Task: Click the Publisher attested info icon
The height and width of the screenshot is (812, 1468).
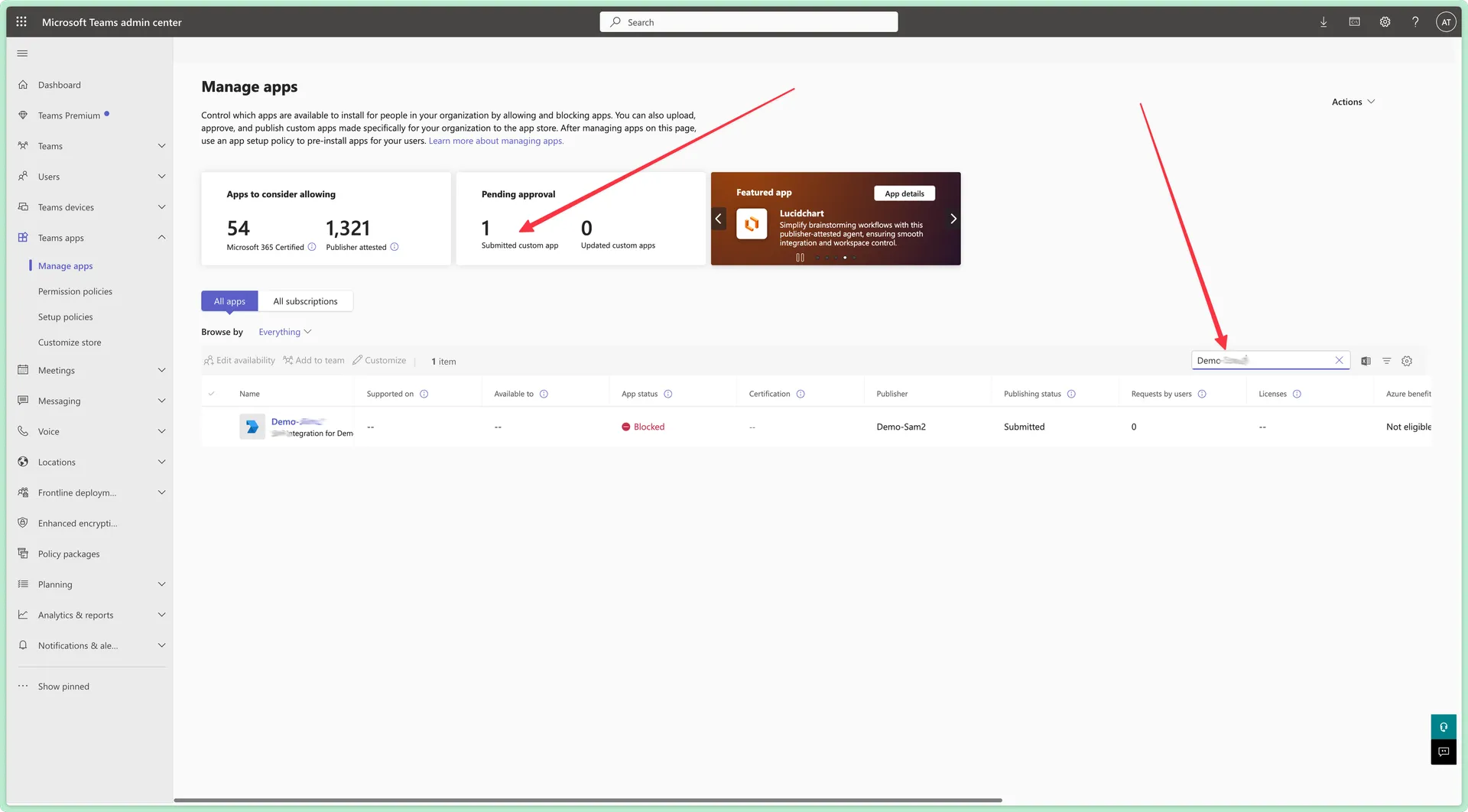Action: (x=395, y=247)
